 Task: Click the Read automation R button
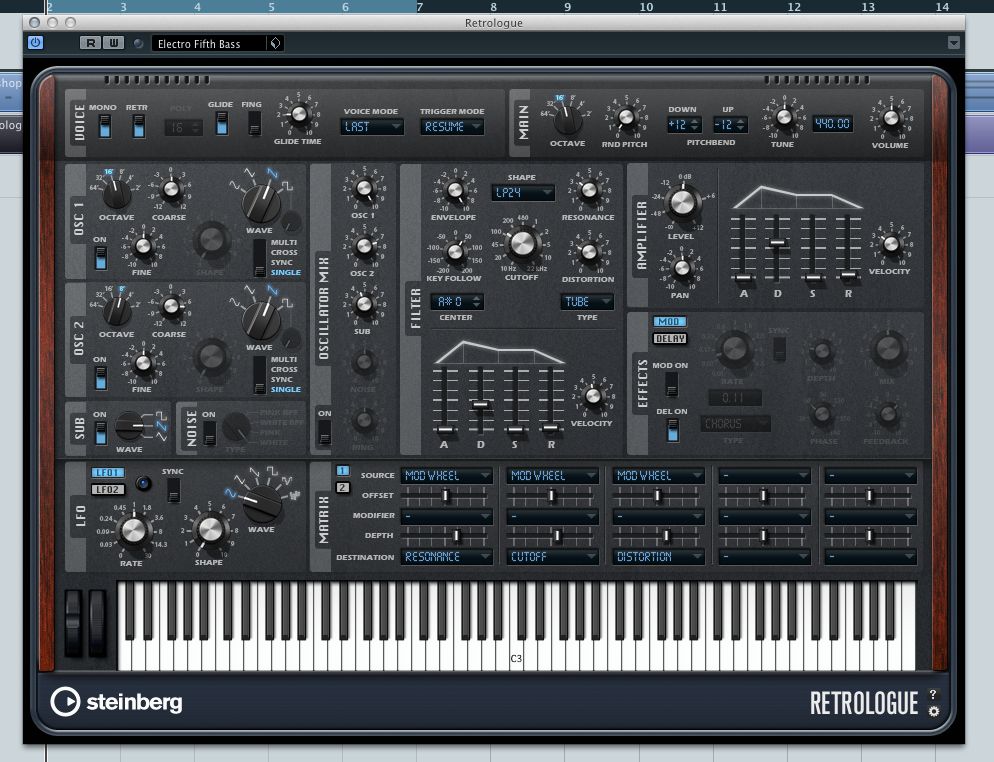[91, 43]
